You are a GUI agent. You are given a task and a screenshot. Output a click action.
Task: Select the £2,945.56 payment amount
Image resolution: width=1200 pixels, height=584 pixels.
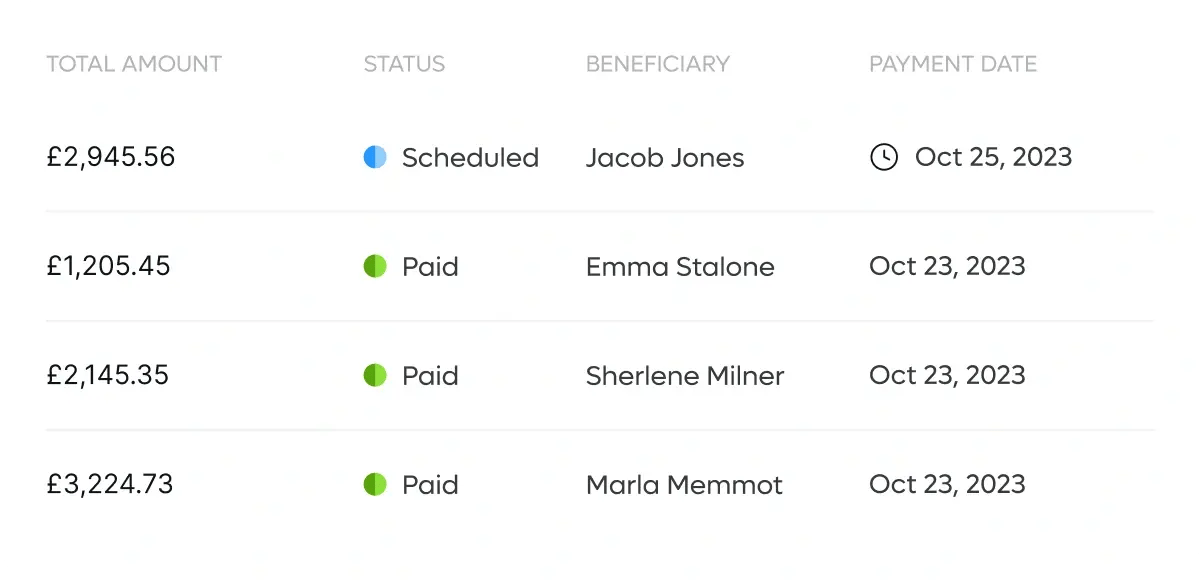(111, 157)
